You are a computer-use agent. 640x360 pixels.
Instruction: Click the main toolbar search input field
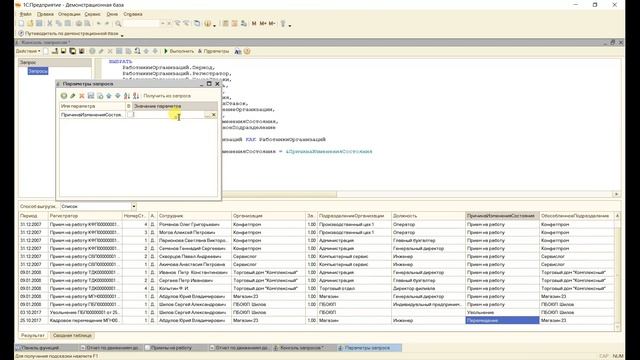pos(141,24)
